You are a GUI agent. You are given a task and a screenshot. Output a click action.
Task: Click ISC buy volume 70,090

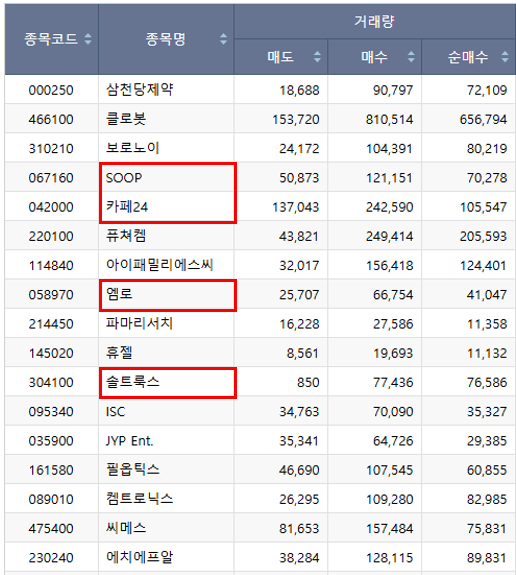pos(393,412)
